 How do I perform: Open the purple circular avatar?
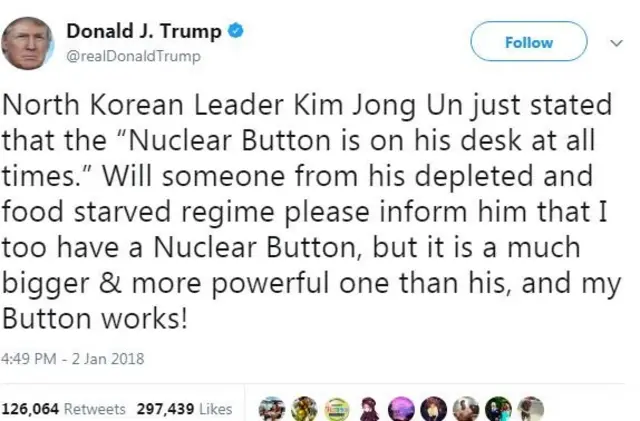(x=401, y=409)
